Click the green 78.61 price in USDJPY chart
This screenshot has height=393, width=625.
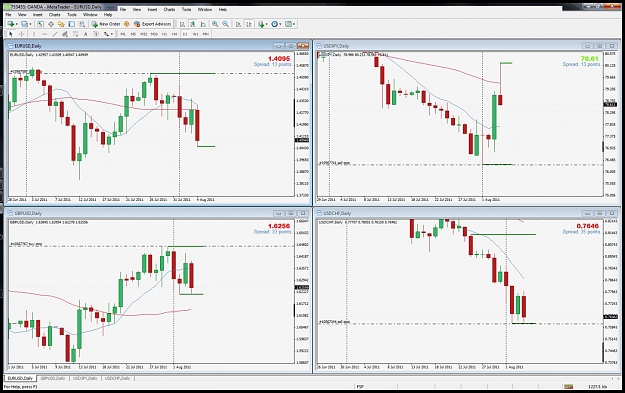[x=590, y=59]
